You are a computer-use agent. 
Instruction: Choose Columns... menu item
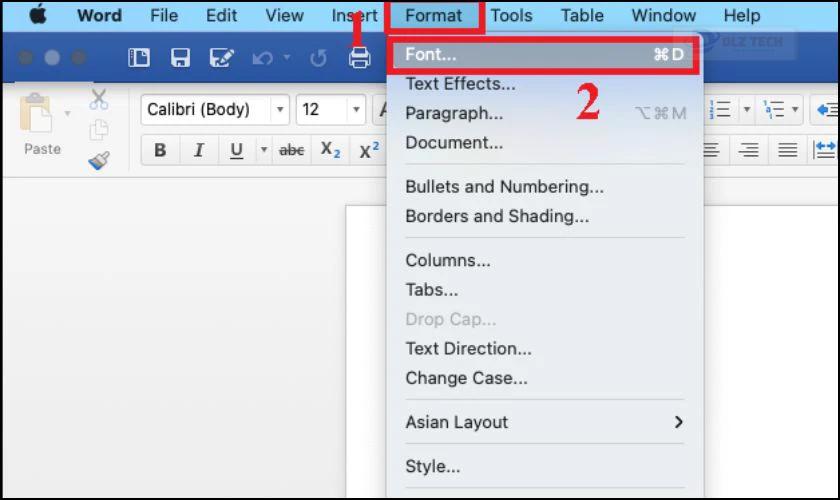544,260
